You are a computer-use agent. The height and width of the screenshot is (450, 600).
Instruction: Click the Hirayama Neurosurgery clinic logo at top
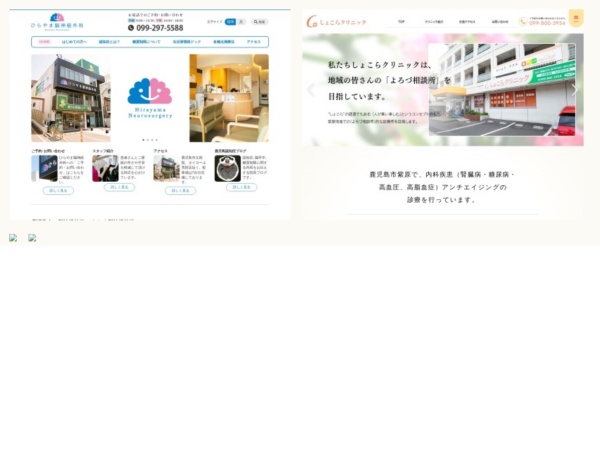pos(57,20)
